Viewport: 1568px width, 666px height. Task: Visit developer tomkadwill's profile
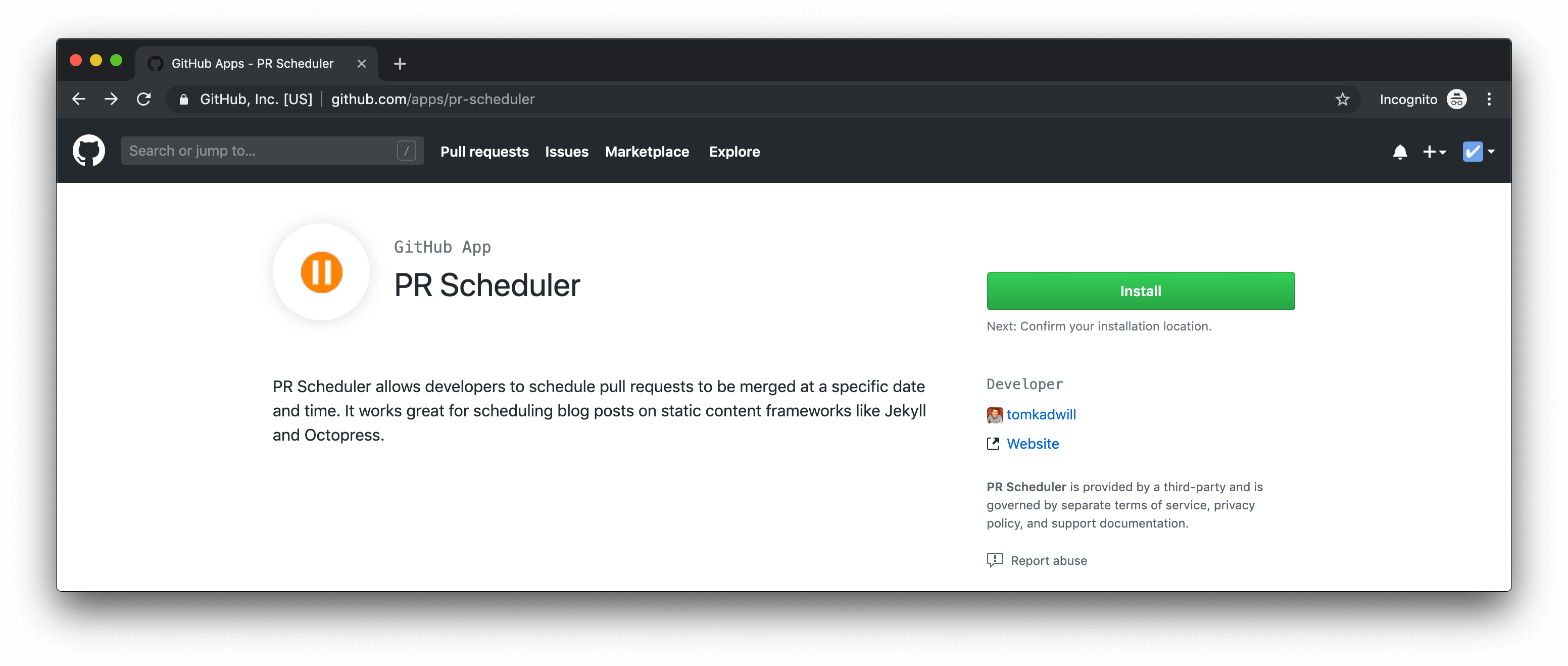coord(1042,414)
